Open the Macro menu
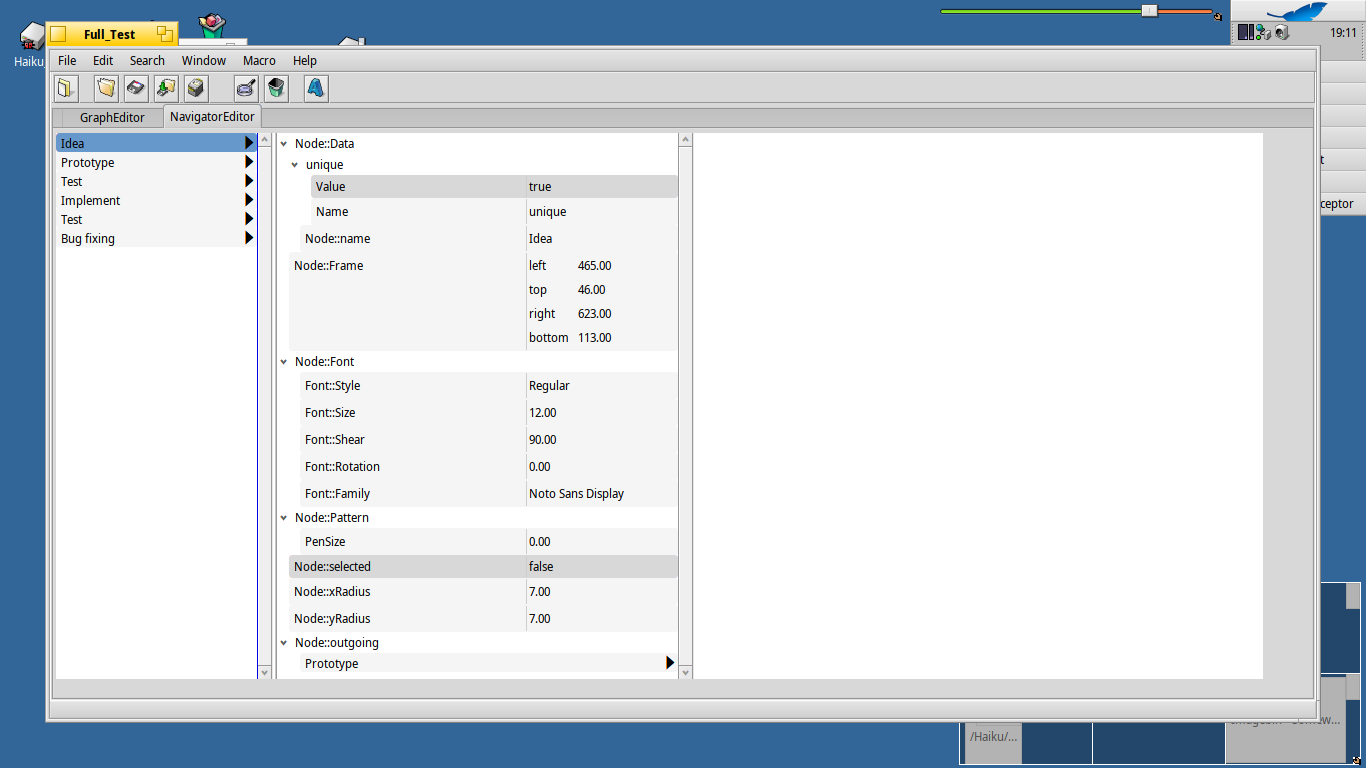 [x=259, y=61]
